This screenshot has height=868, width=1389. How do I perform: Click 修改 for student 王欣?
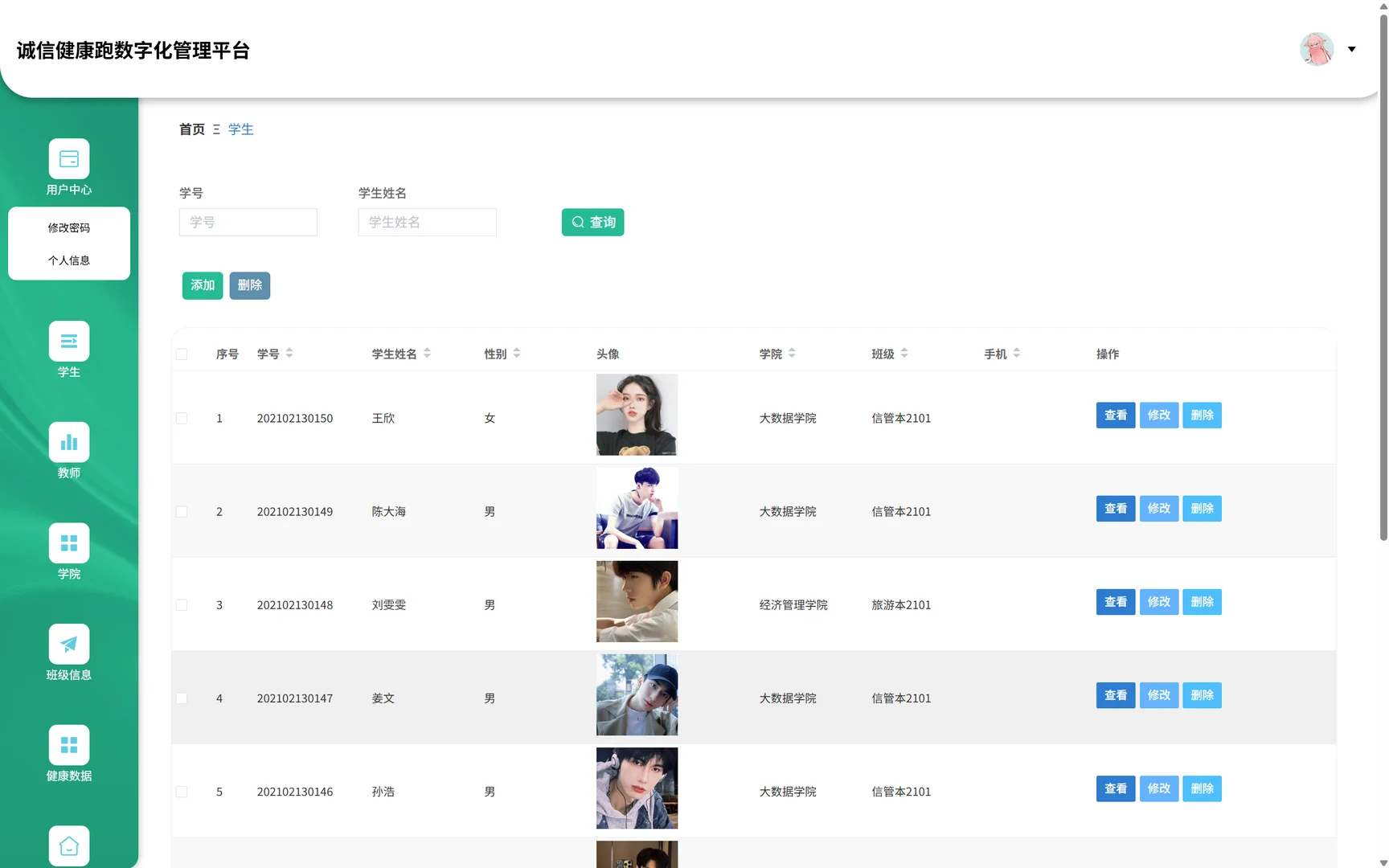[1159, 416]
